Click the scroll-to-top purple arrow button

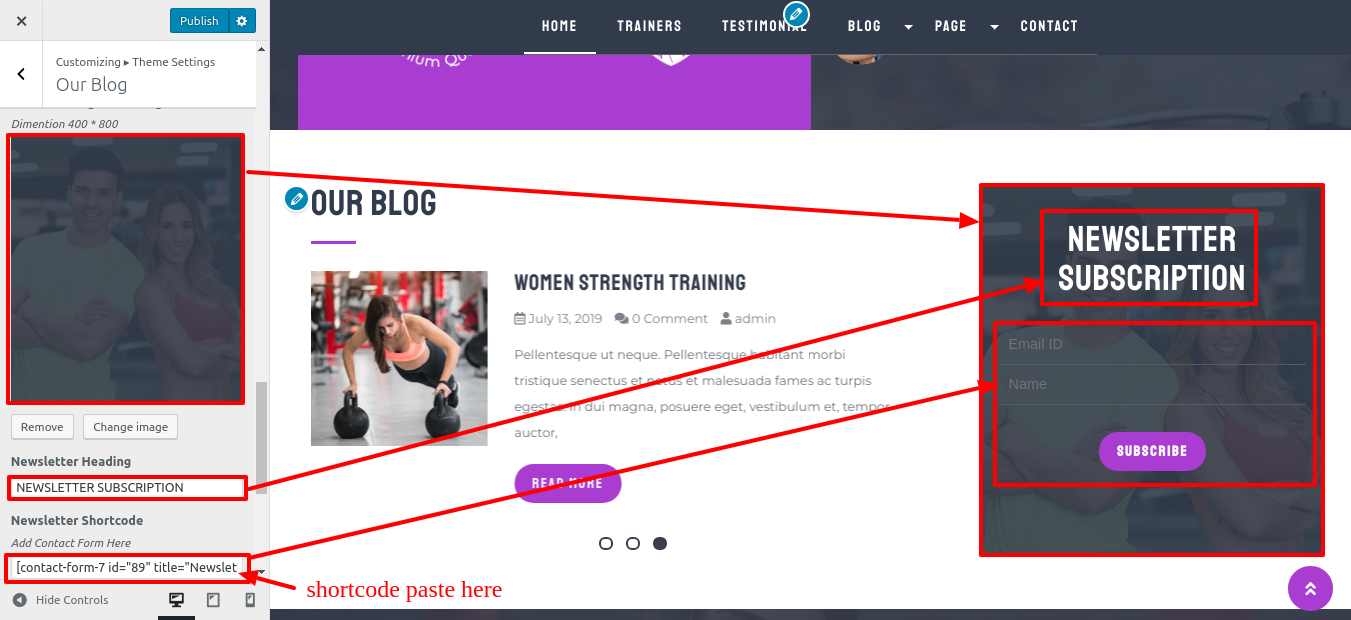coord(1310,588)
